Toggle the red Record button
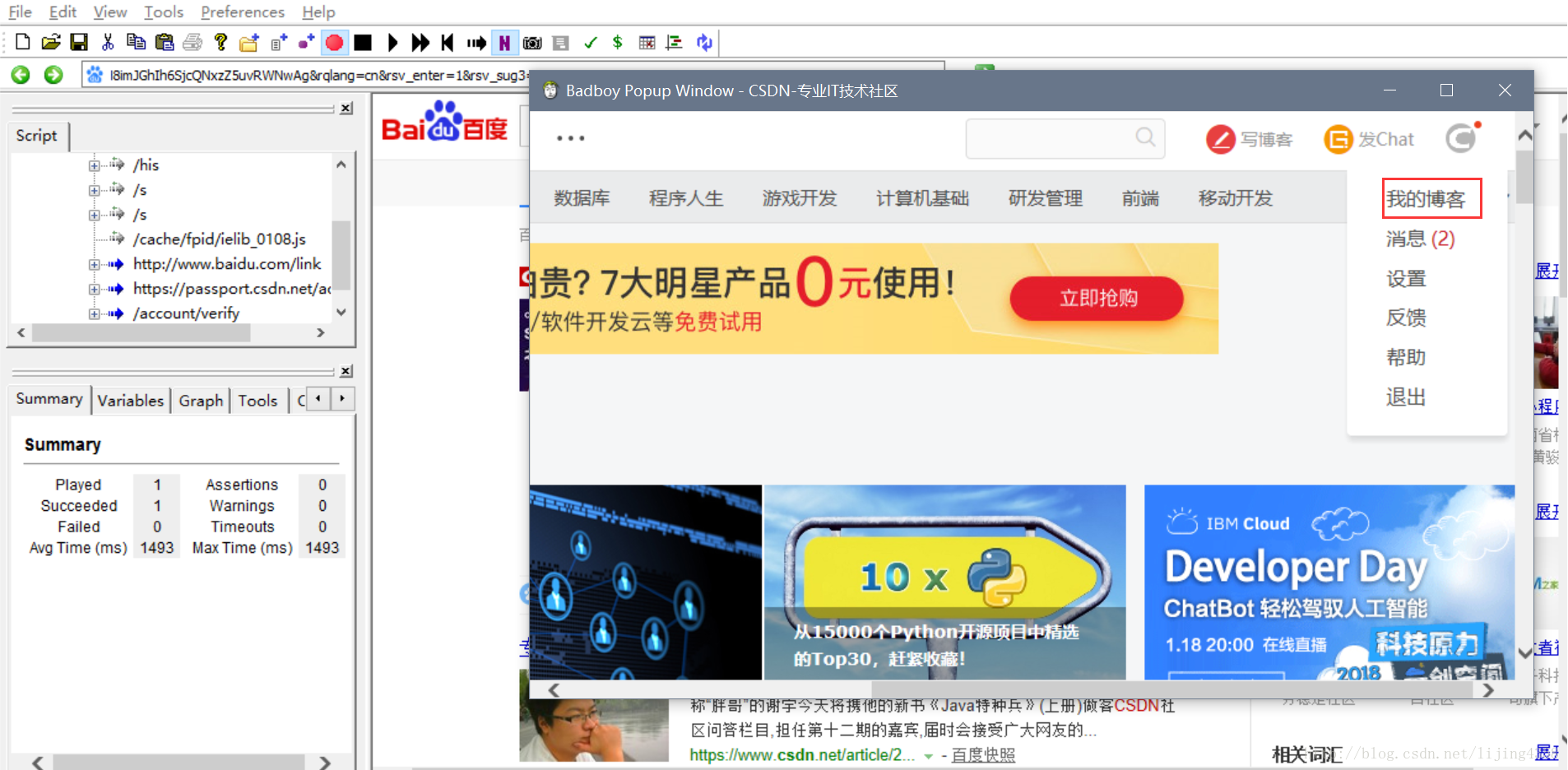 [334, 42]
